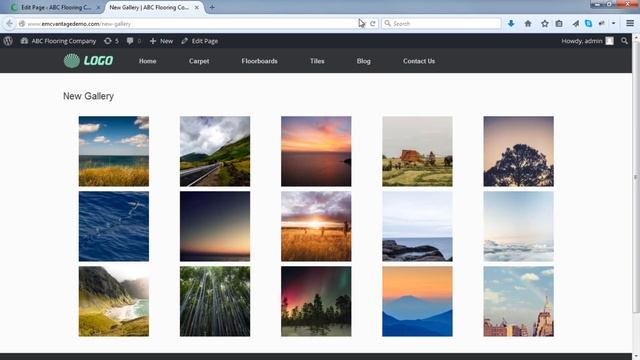
Task: Click the vertical page scrollbar
Action: click(x=636, y=176)
